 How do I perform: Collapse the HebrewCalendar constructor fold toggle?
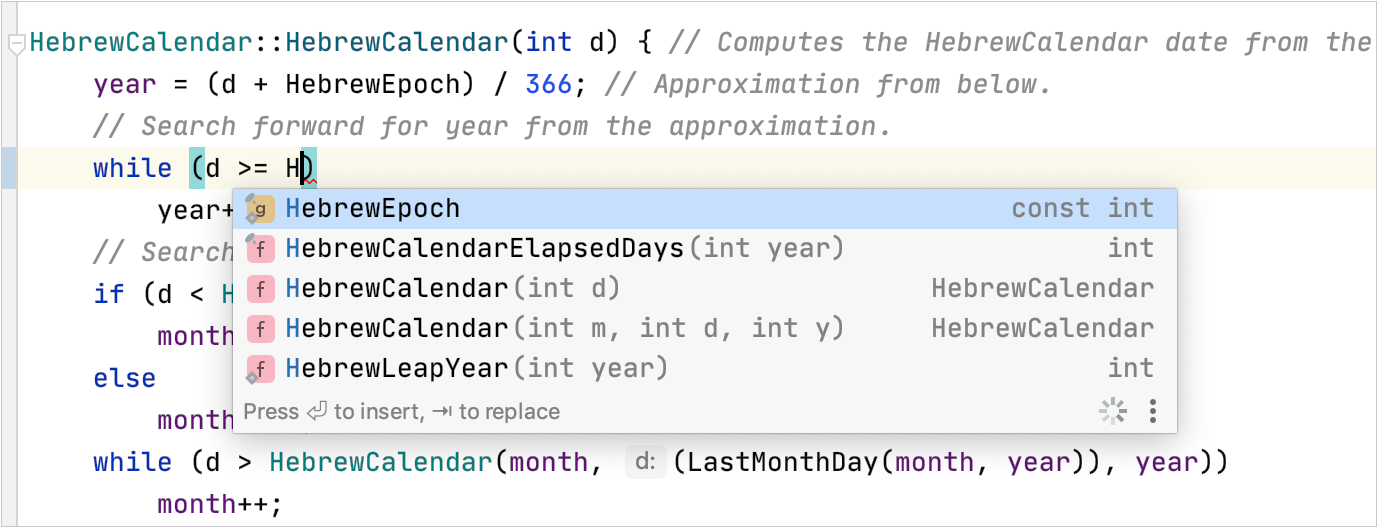coord(14,44)
